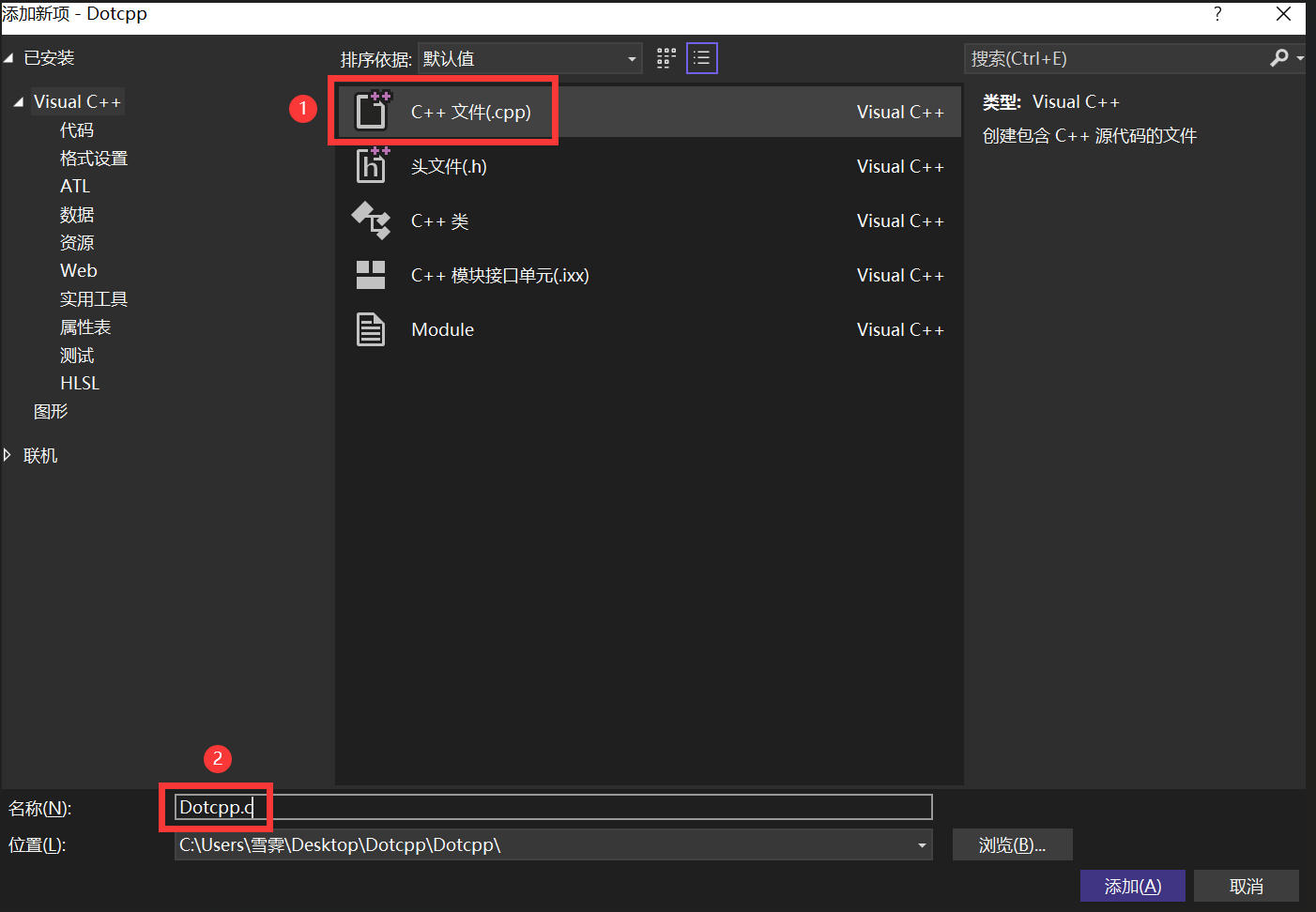
Task: Select the 数据 category
Action: point(77,214)
